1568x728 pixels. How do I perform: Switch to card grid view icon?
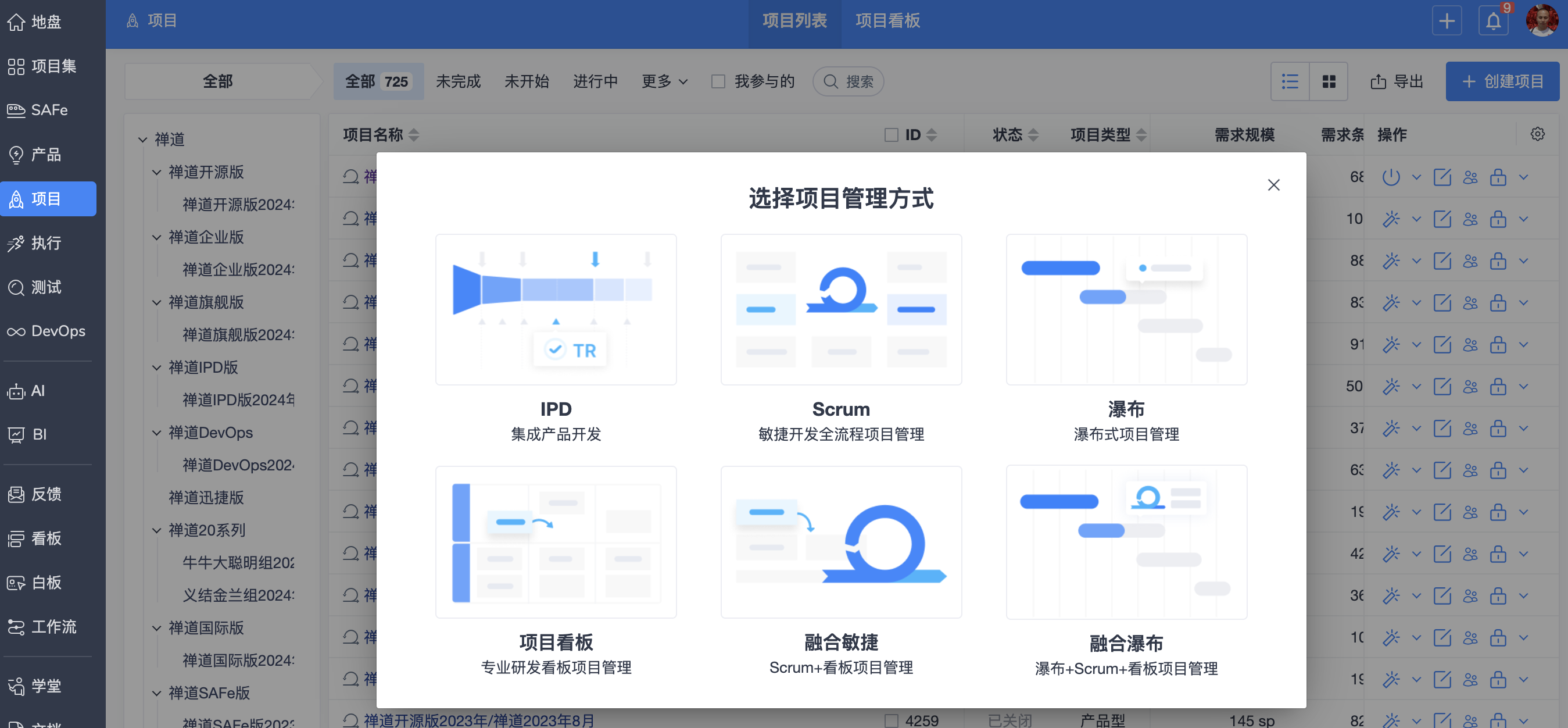(1328, 81)
